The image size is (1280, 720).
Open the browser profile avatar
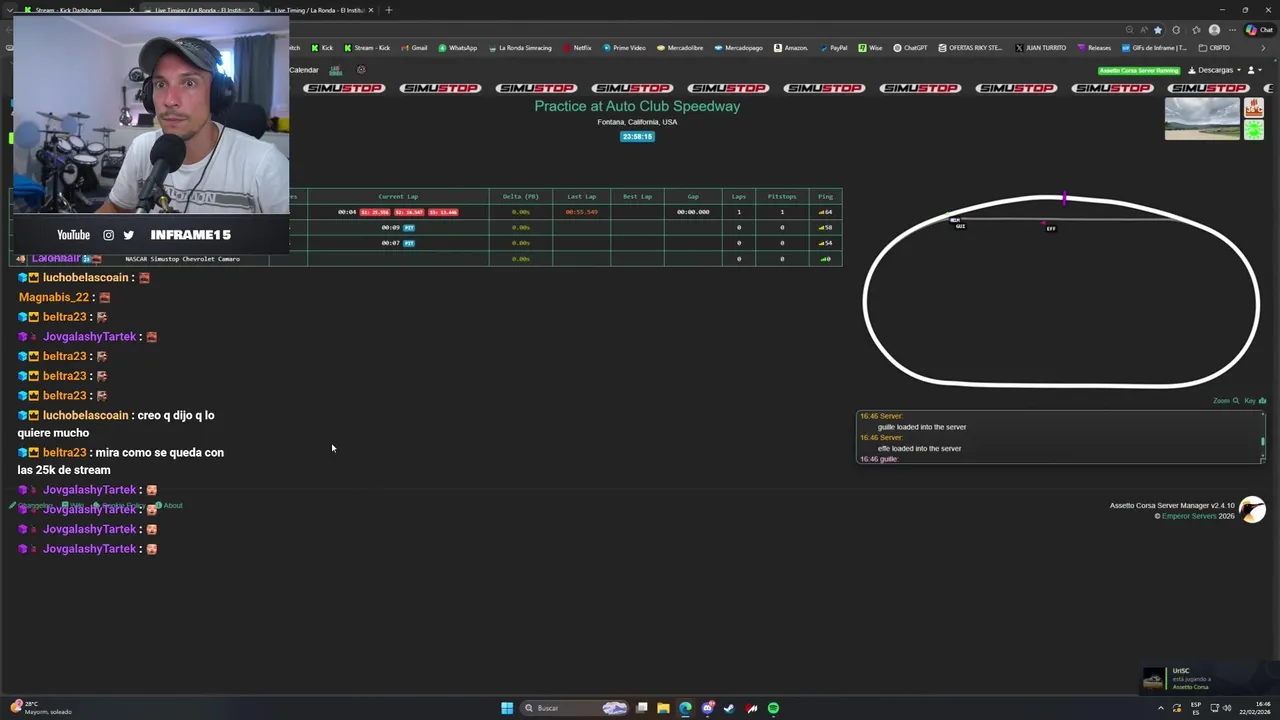tap(1214, 30)
